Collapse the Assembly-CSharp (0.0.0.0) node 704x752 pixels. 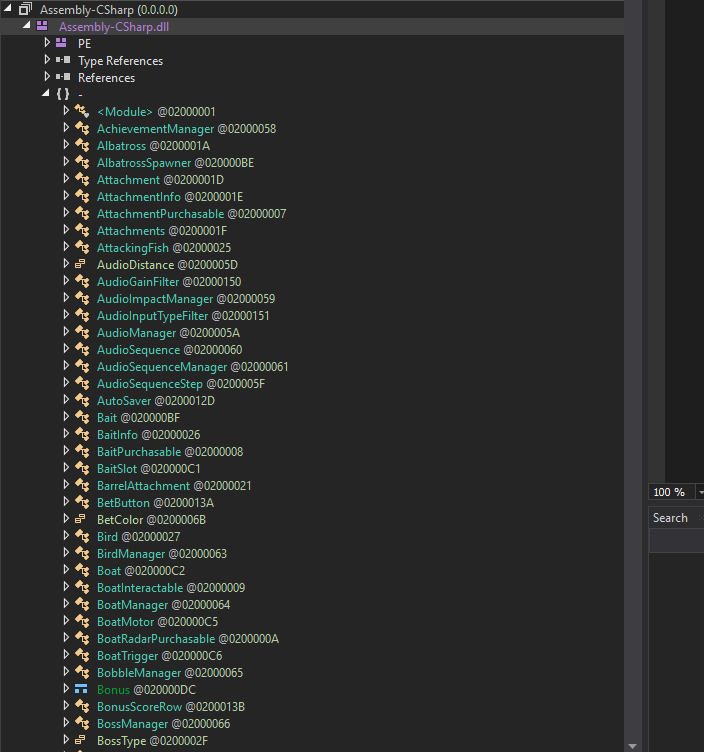click(8, 8)
